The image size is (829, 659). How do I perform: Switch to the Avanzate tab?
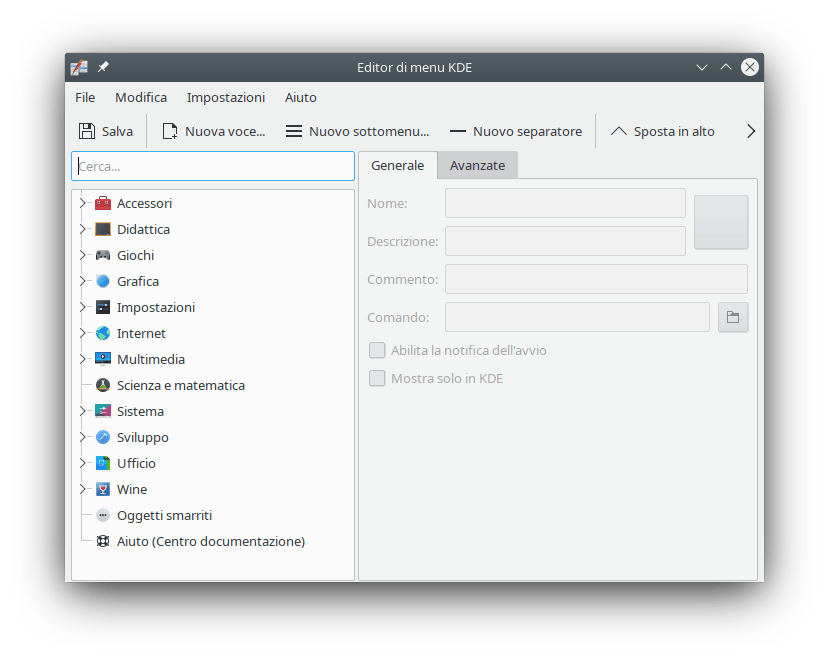(x=477, y=165)
